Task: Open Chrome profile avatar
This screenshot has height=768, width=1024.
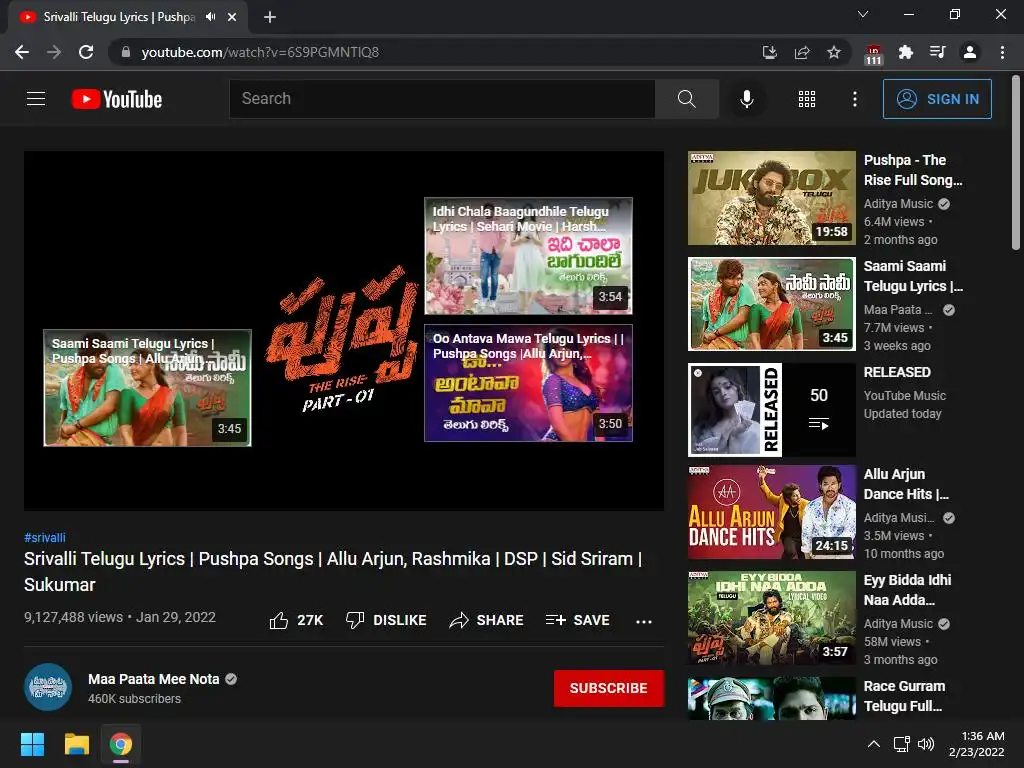Action: point(970,52)
